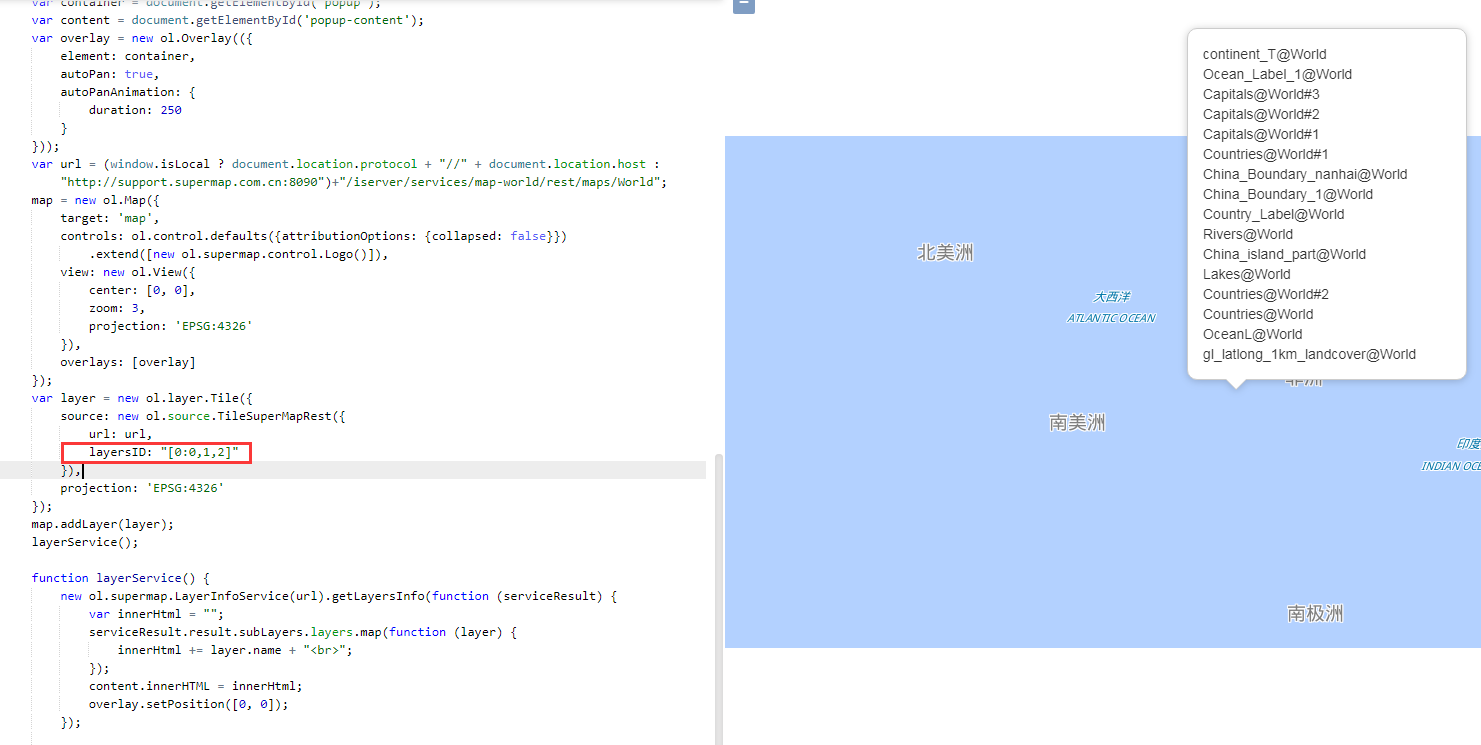The height and width of the screenshot is (745, 1481).
Task: Click Rivers@World in the layer list
Action: [x=1247, y=234]
